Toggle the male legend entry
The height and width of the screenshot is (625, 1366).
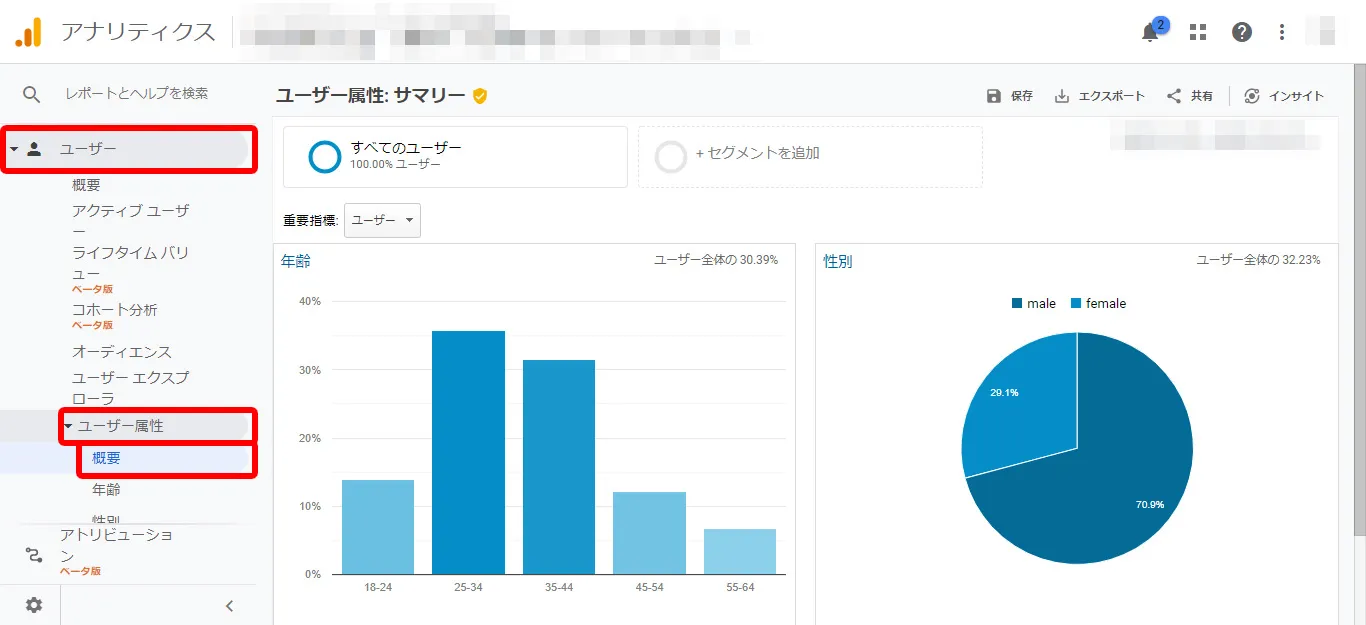[x=1034, y=302]
